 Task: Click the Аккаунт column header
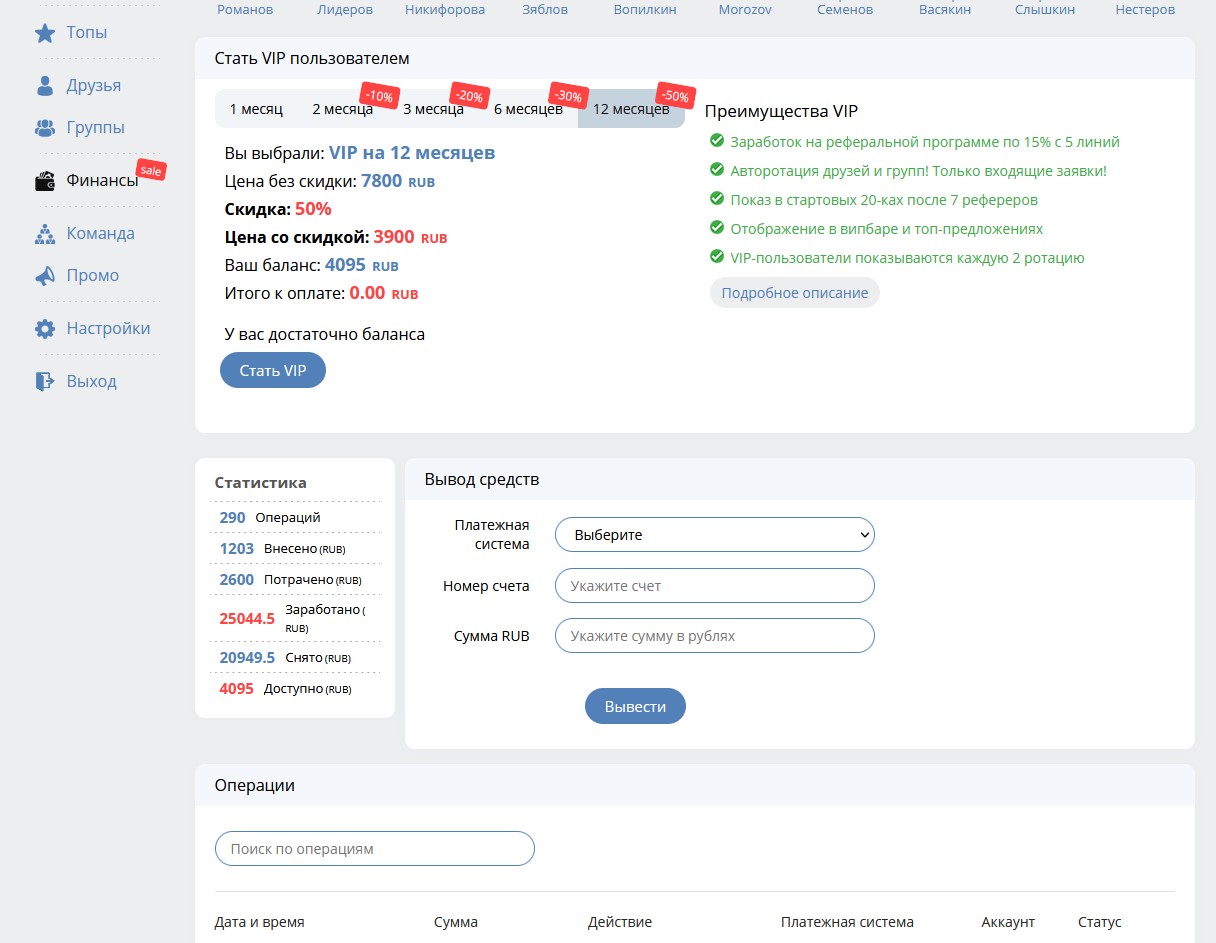coord(1008,922)
